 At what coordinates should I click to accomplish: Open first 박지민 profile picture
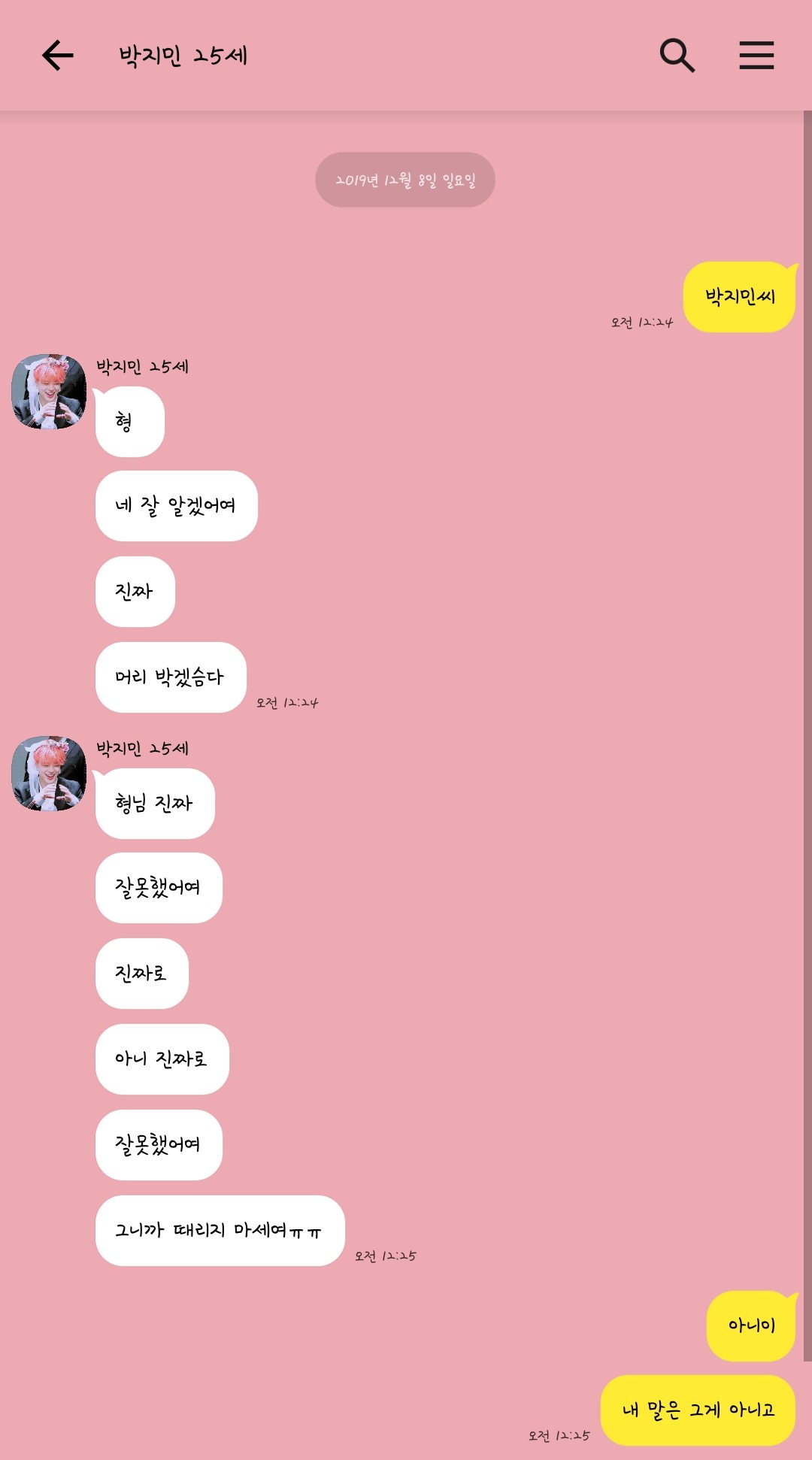pos(49,392)
